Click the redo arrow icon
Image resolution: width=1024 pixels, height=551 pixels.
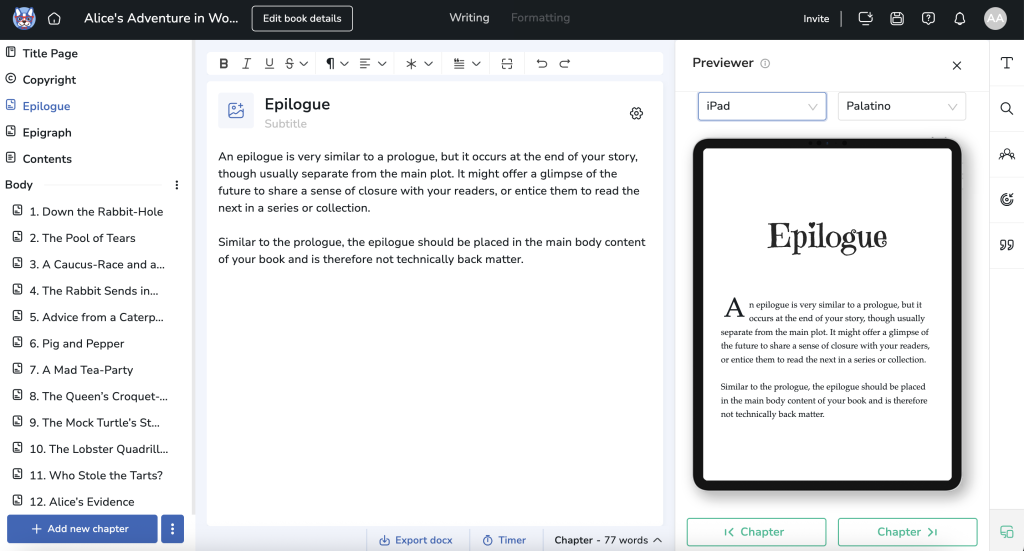[565, 64]
